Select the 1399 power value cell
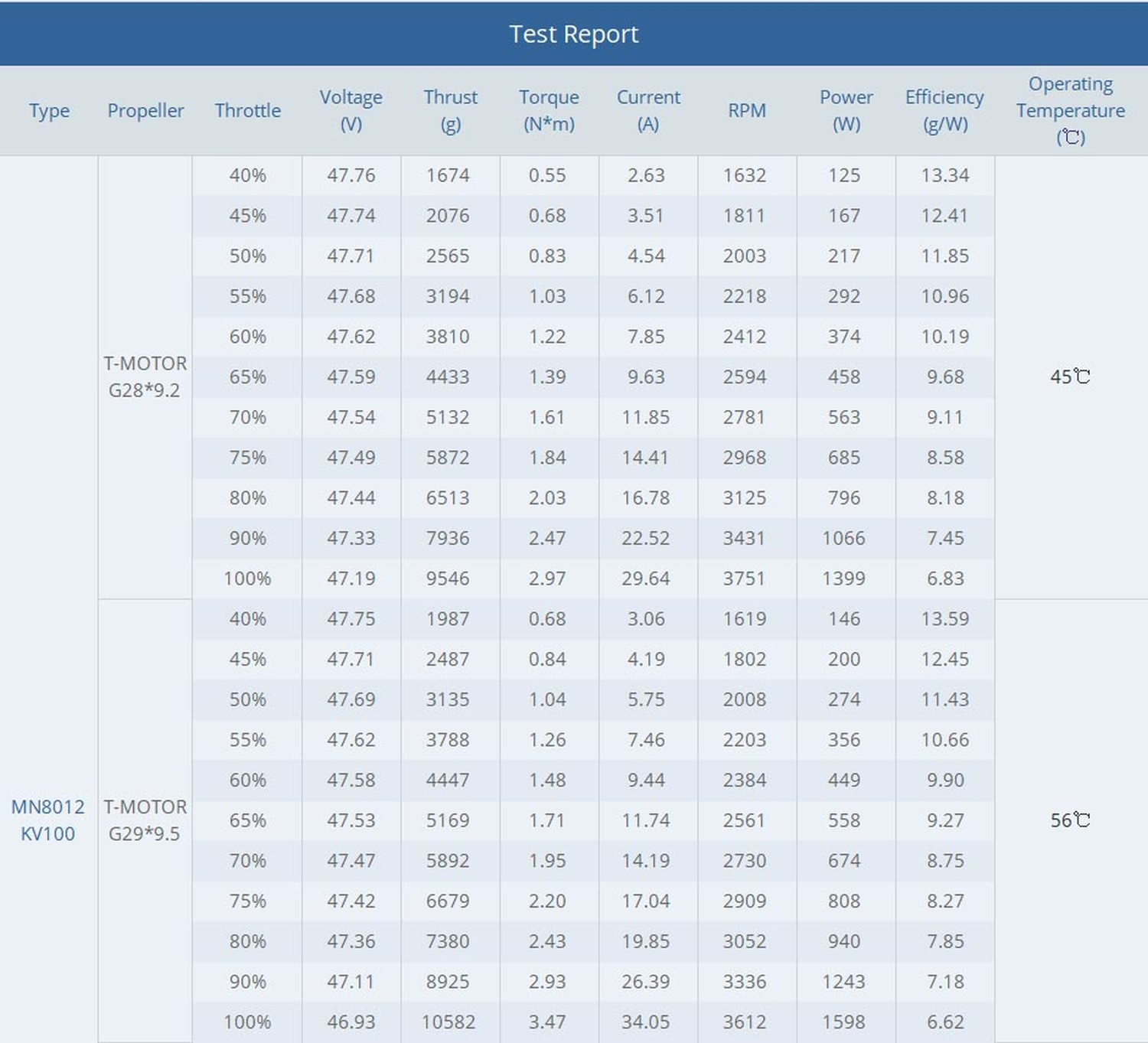This screenshot has width=1148, height=1043. point(843,579)
